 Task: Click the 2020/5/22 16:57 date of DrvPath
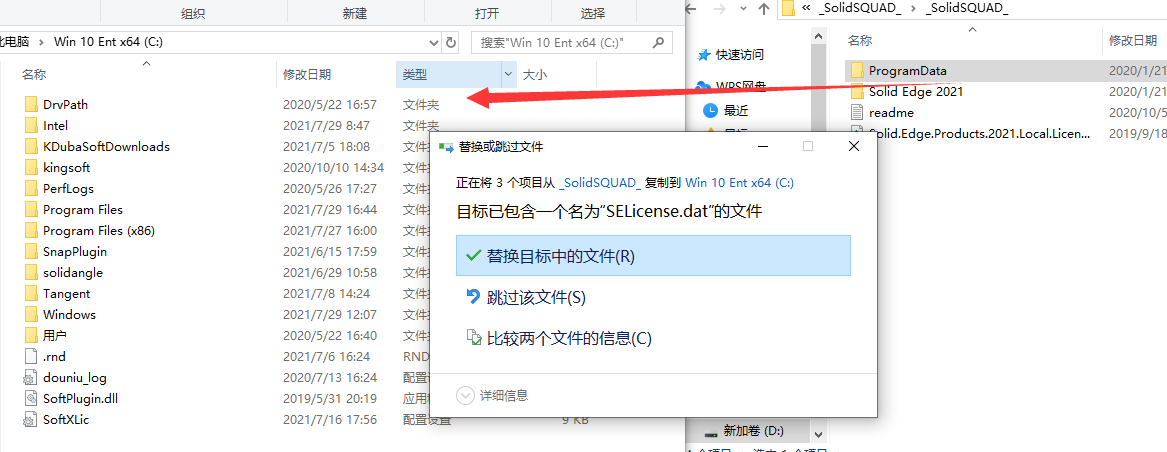[330, 105]
